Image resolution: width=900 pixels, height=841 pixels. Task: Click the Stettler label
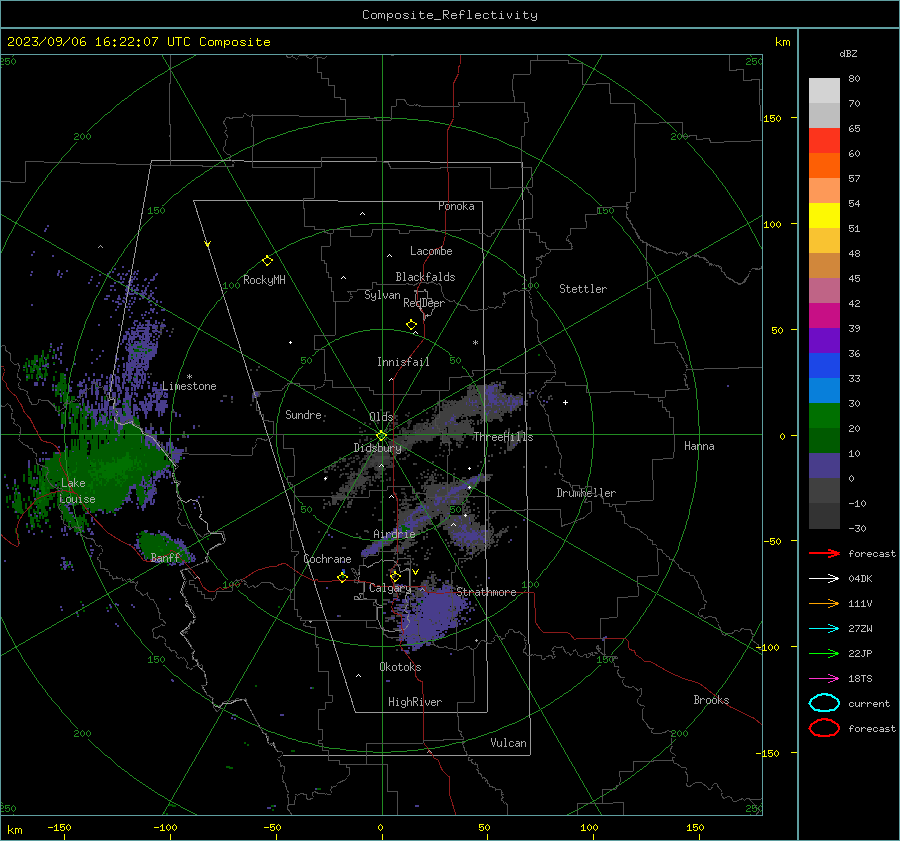click(583, 289)
